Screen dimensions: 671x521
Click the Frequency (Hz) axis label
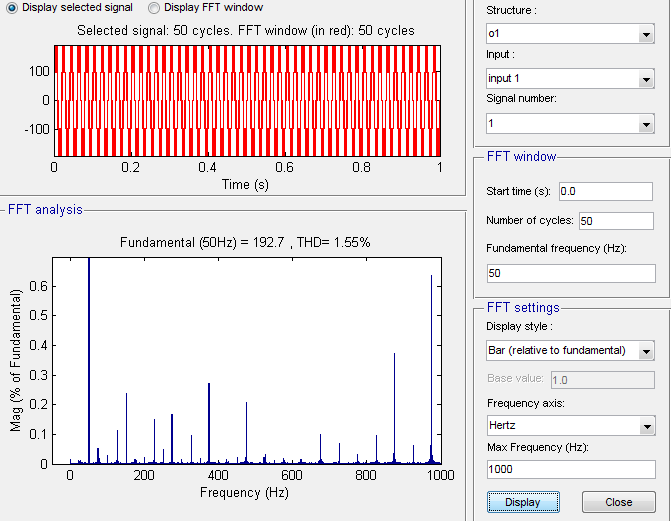(244, 492)
